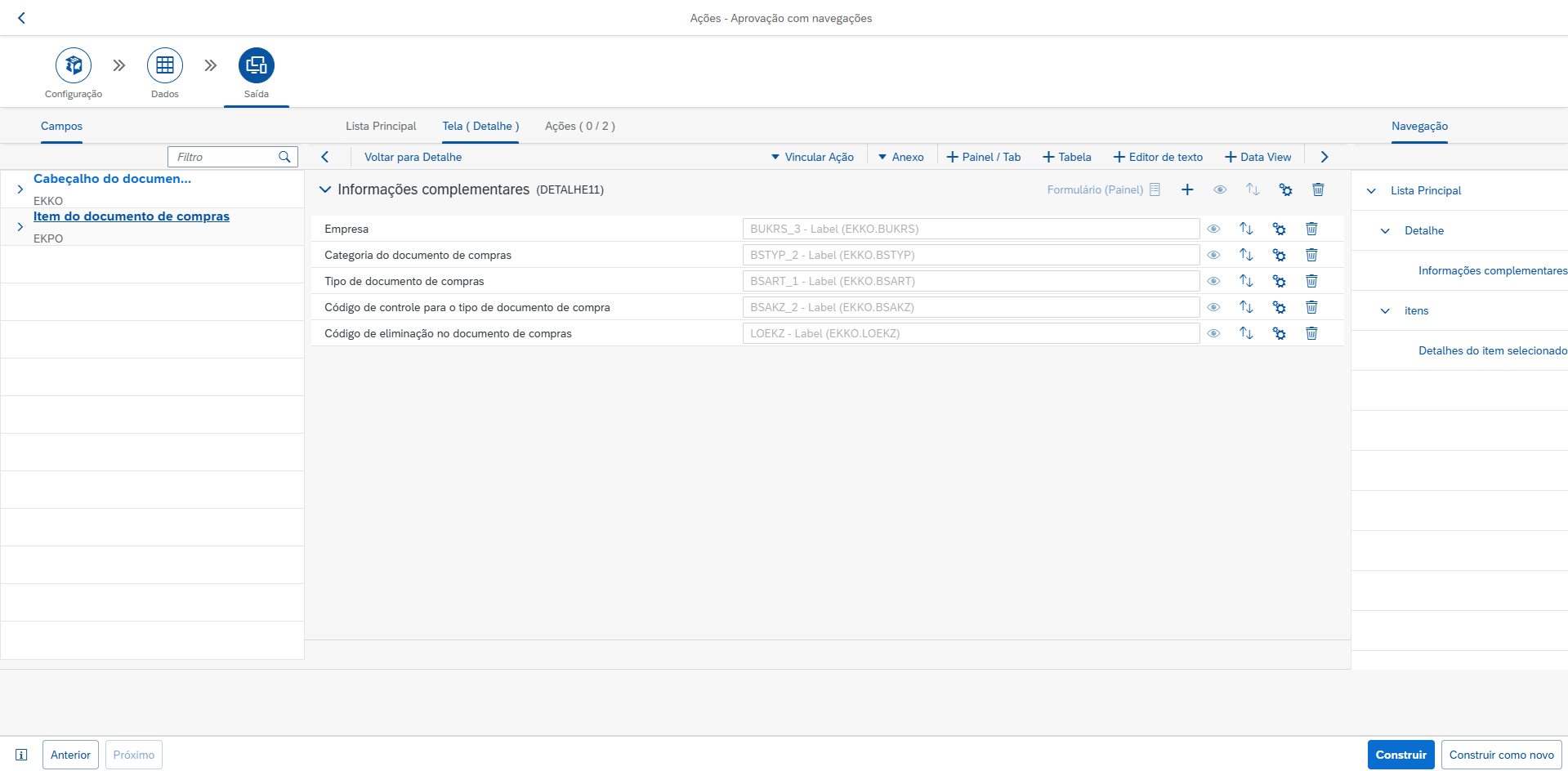
Task: Click the LOEKZ label input field
Action: click(971, 333)
